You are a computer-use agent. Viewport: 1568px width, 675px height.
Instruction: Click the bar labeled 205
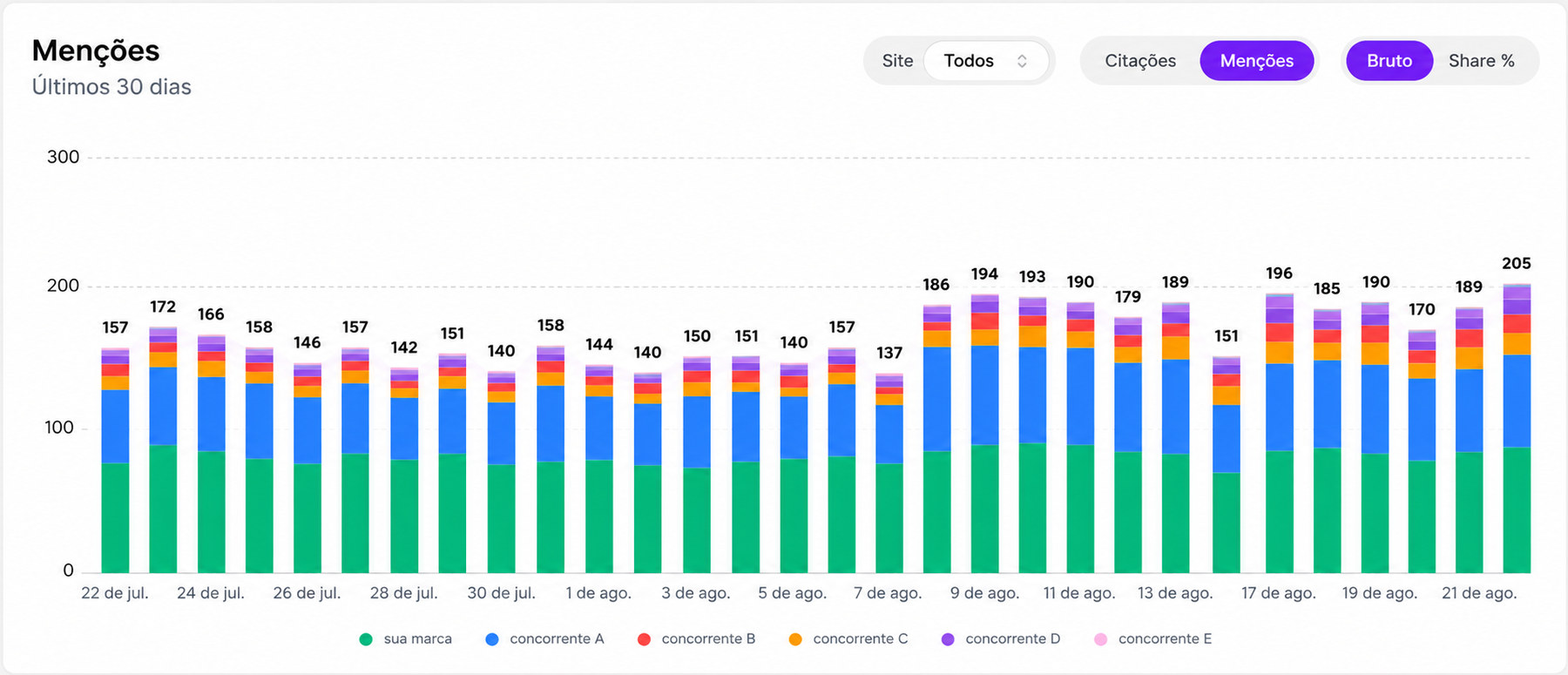[1517, 429]
